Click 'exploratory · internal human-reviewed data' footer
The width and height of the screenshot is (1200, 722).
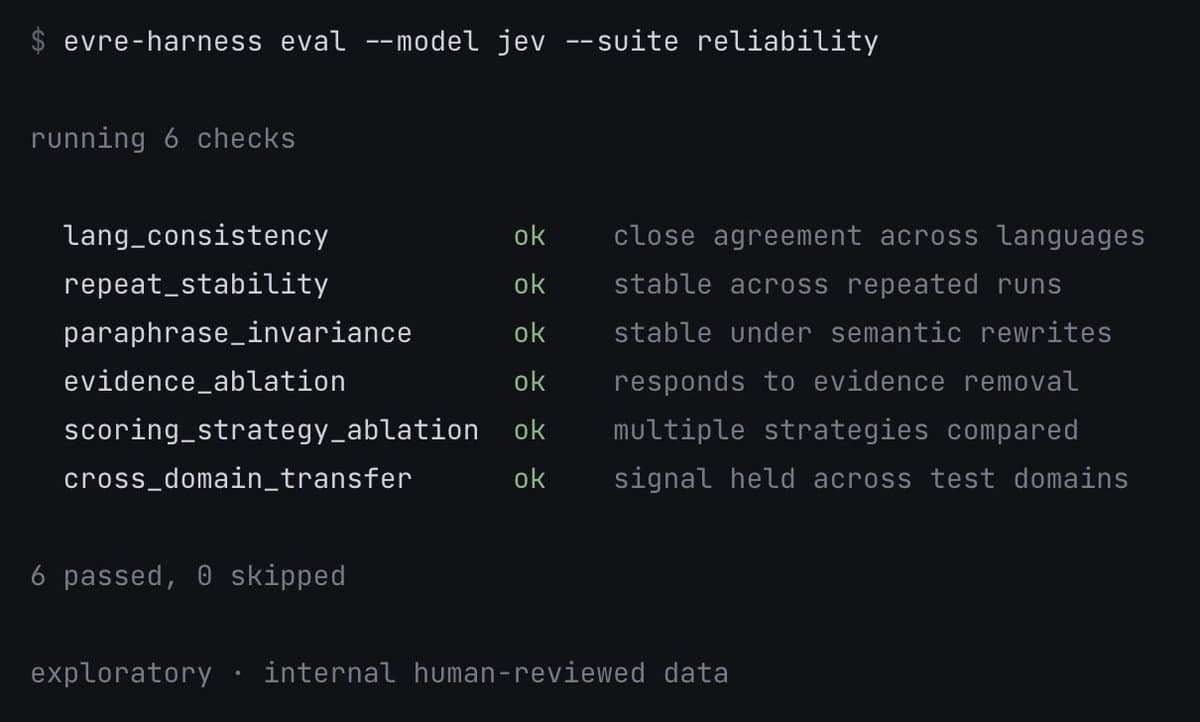tap(379, 673)
